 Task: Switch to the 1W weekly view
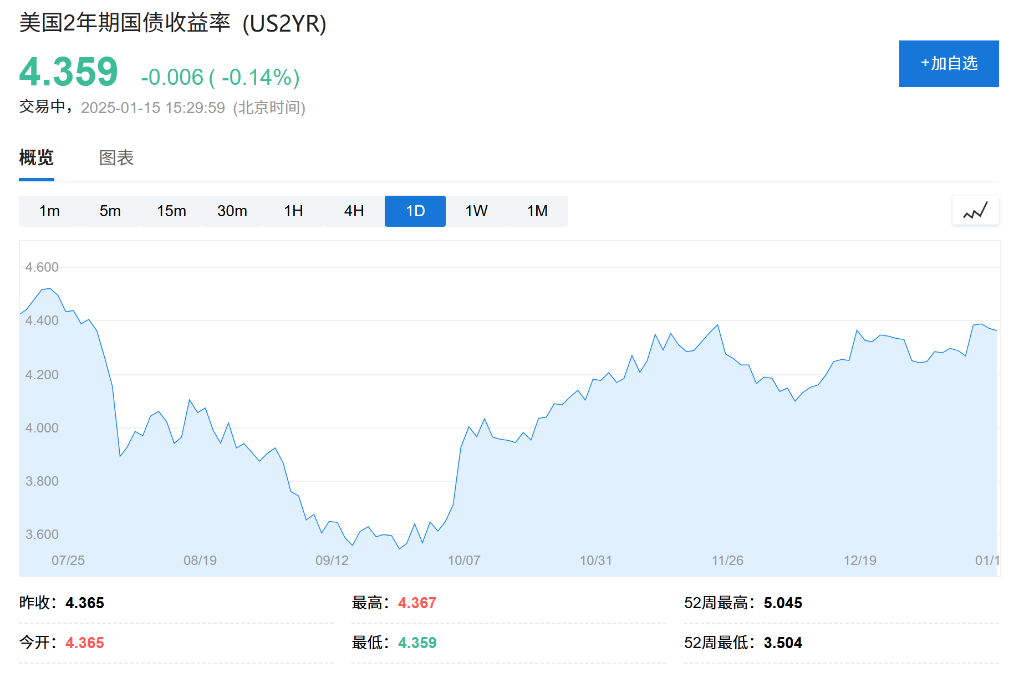coord(476,211)
